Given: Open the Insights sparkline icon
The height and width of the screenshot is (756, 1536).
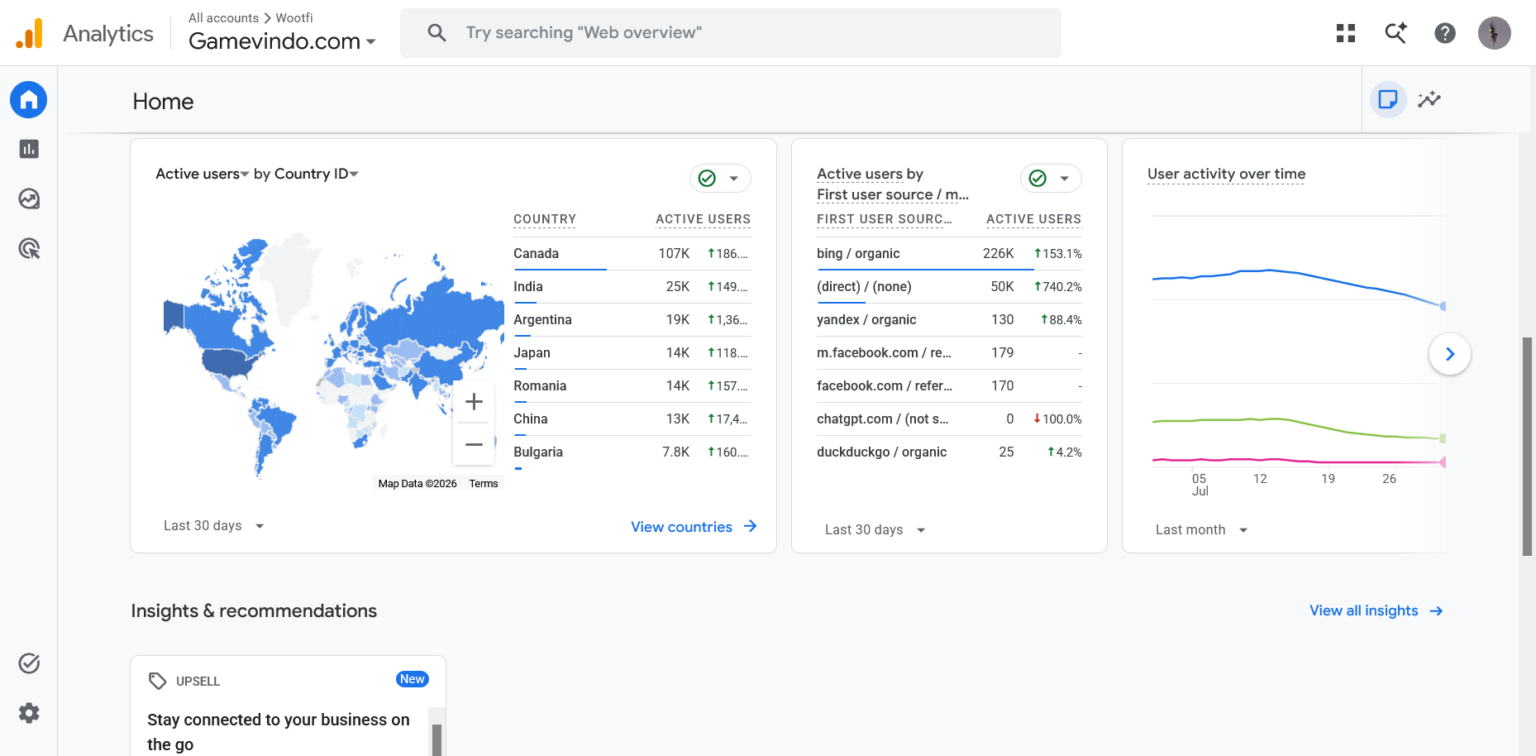Looking at the screenshot, I should 1429,99.
